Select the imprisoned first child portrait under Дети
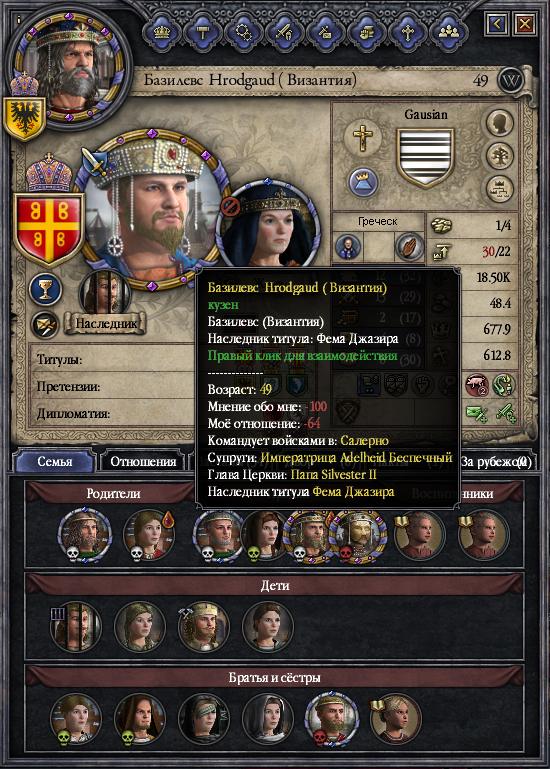 point(76,628)
